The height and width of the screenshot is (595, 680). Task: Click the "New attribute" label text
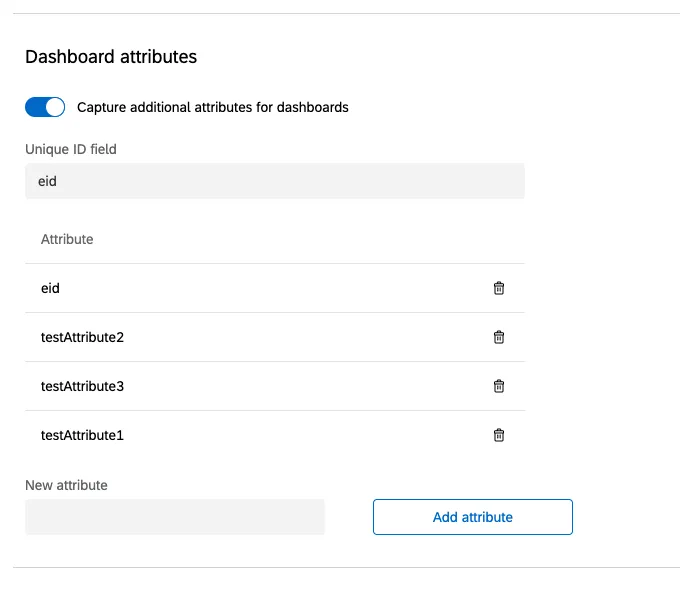(66, 485)
